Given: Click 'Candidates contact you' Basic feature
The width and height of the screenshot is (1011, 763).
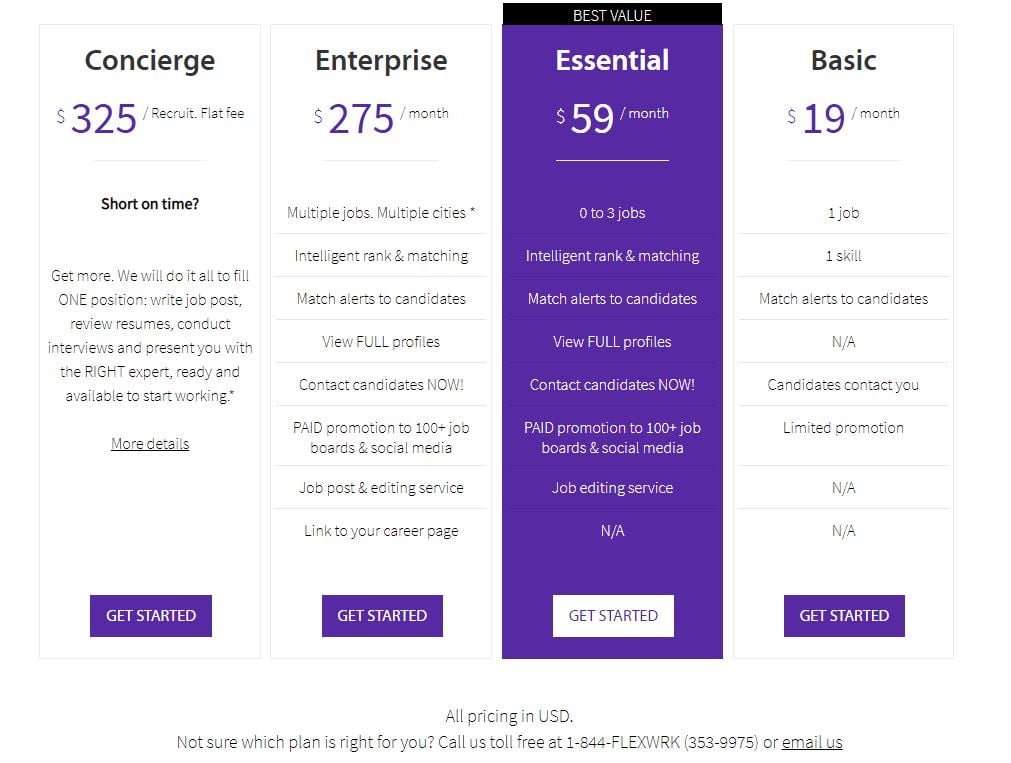Looking at the screenshot, I should [x=843, y=385].
